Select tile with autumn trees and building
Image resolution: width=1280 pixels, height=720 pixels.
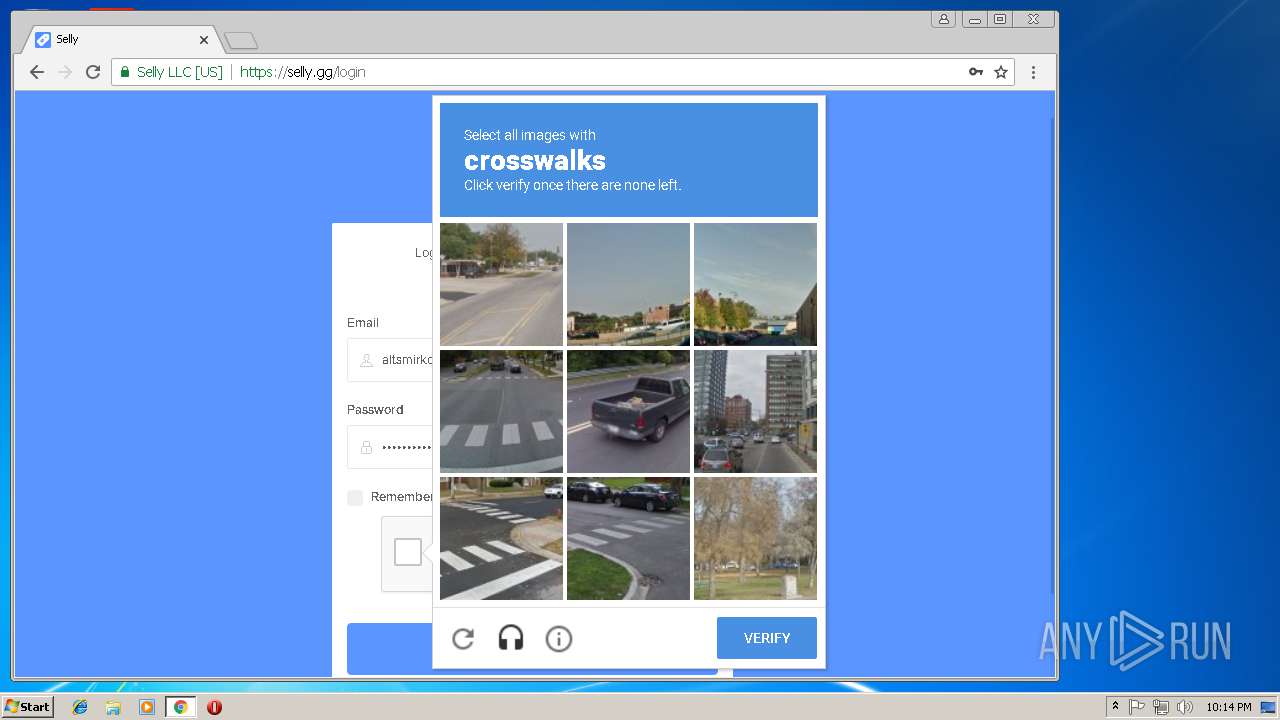[x=755, y=284]
